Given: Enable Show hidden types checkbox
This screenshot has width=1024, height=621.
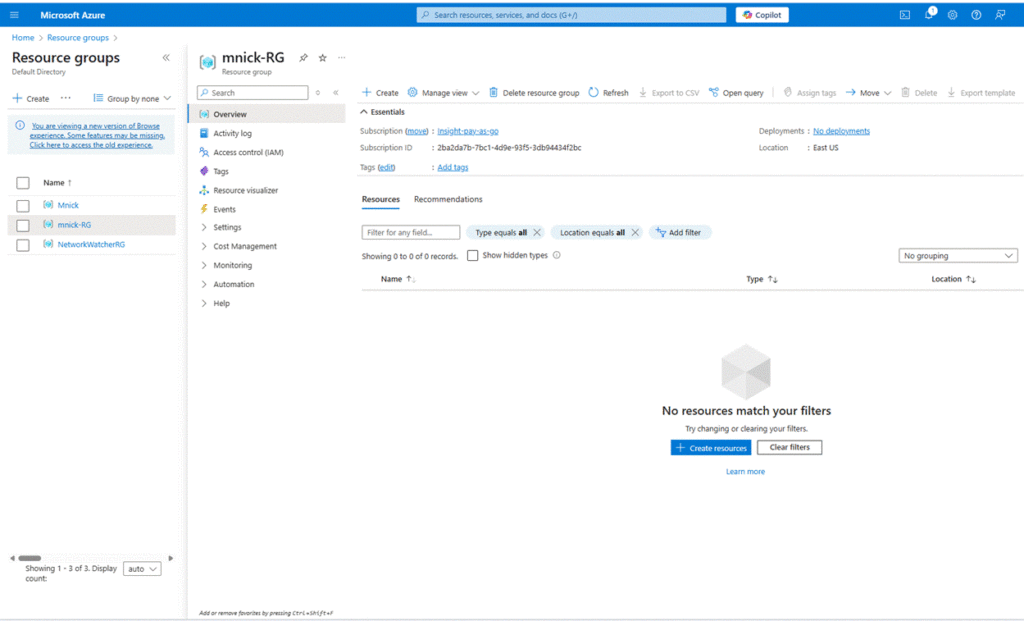Looking at the screenshot, I should [x=473, y=256].
